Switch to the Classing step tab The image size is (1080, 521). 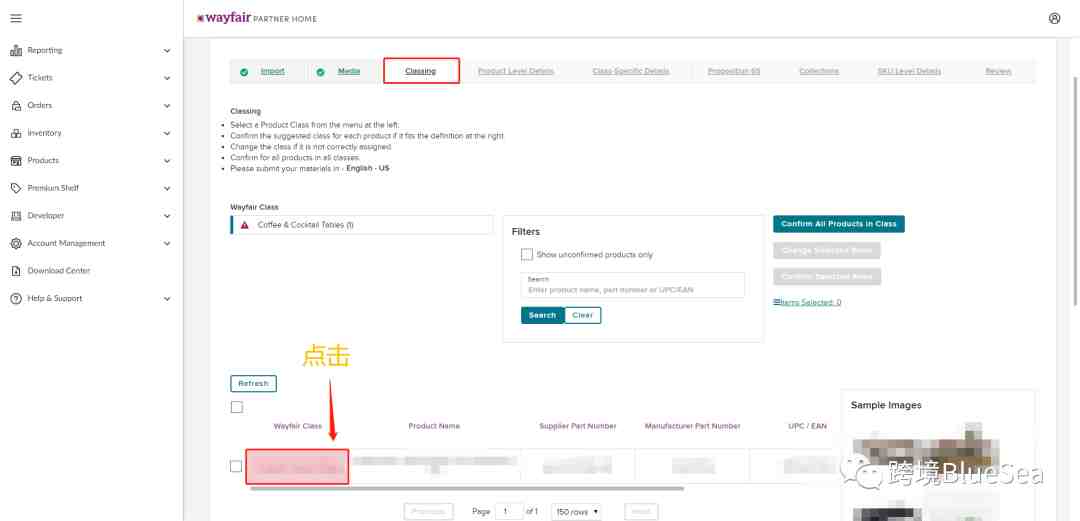click(x=420, y=71)
